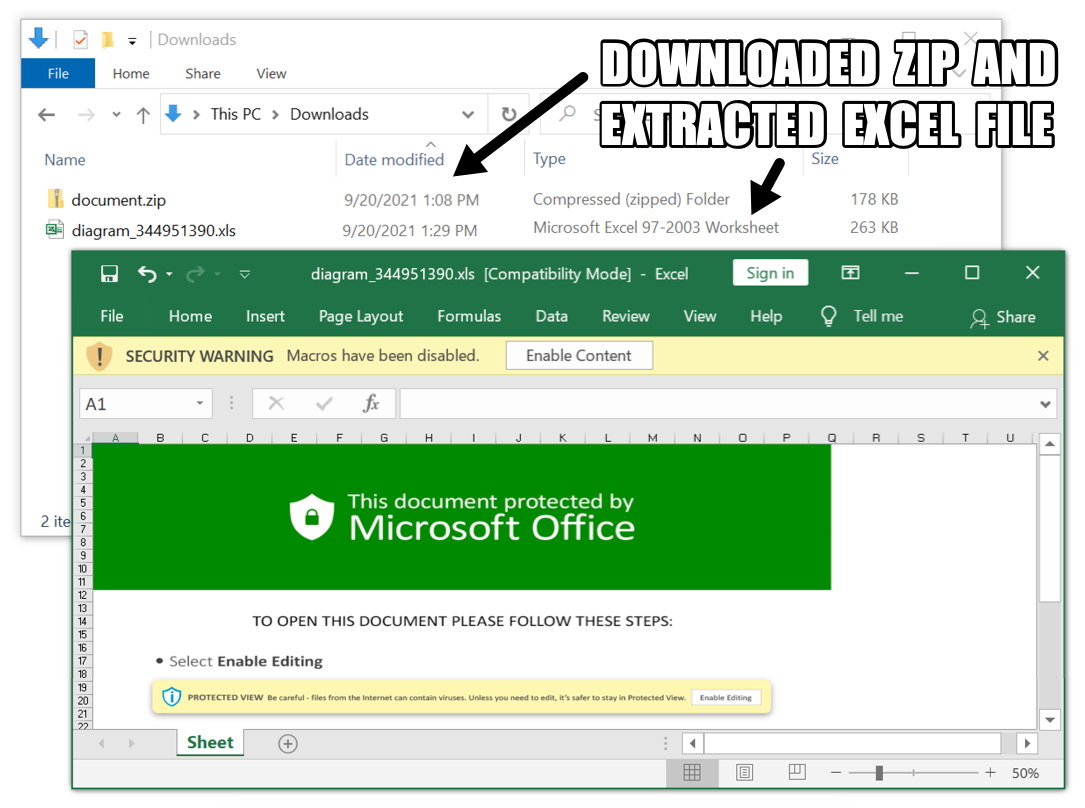Screen dimensions: 1085x808
Task: Open the Excel File tab
Action: tap(111, 316)
